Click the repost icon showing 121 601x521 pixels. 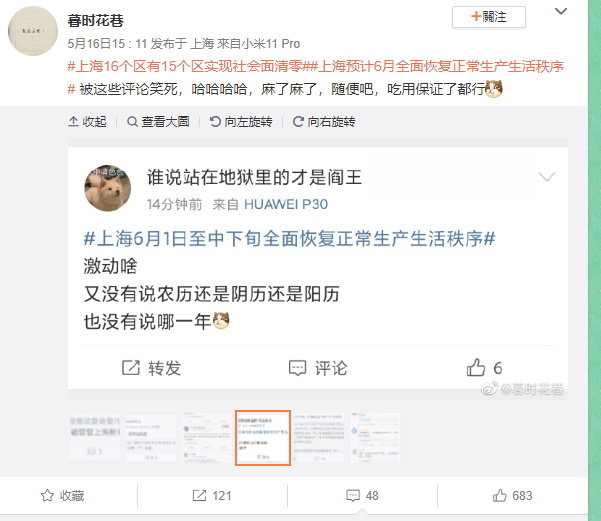click(199, 495)
